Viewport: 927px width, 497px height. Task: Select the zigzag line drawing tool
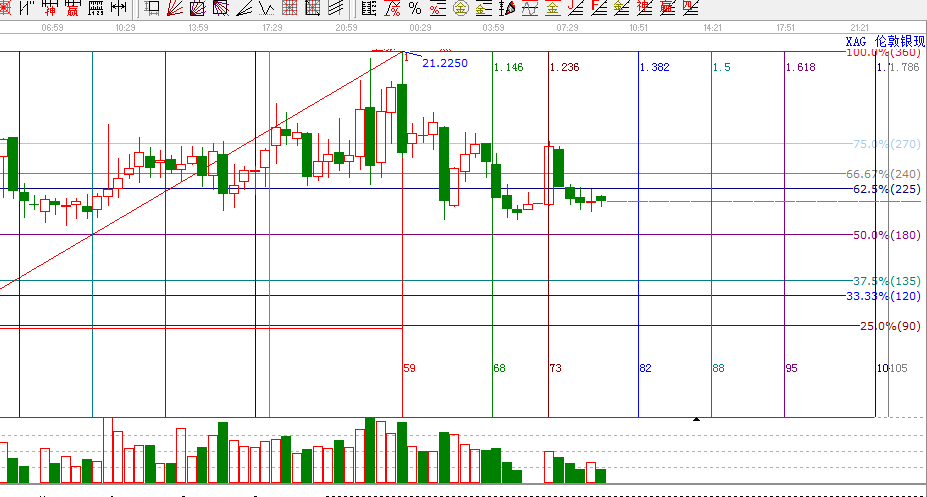[267, 8]
